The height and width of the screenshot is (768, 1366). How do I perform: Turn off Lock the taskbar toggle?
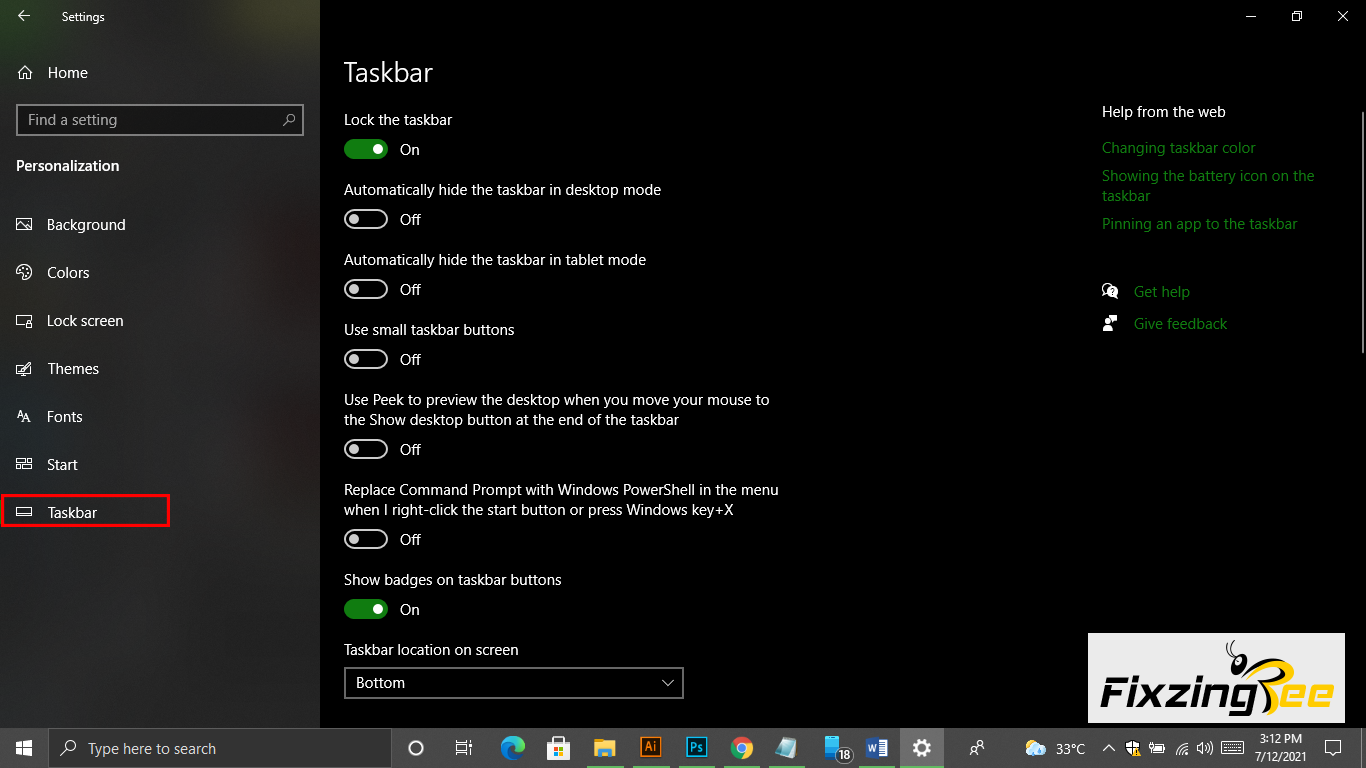(366, 150)
